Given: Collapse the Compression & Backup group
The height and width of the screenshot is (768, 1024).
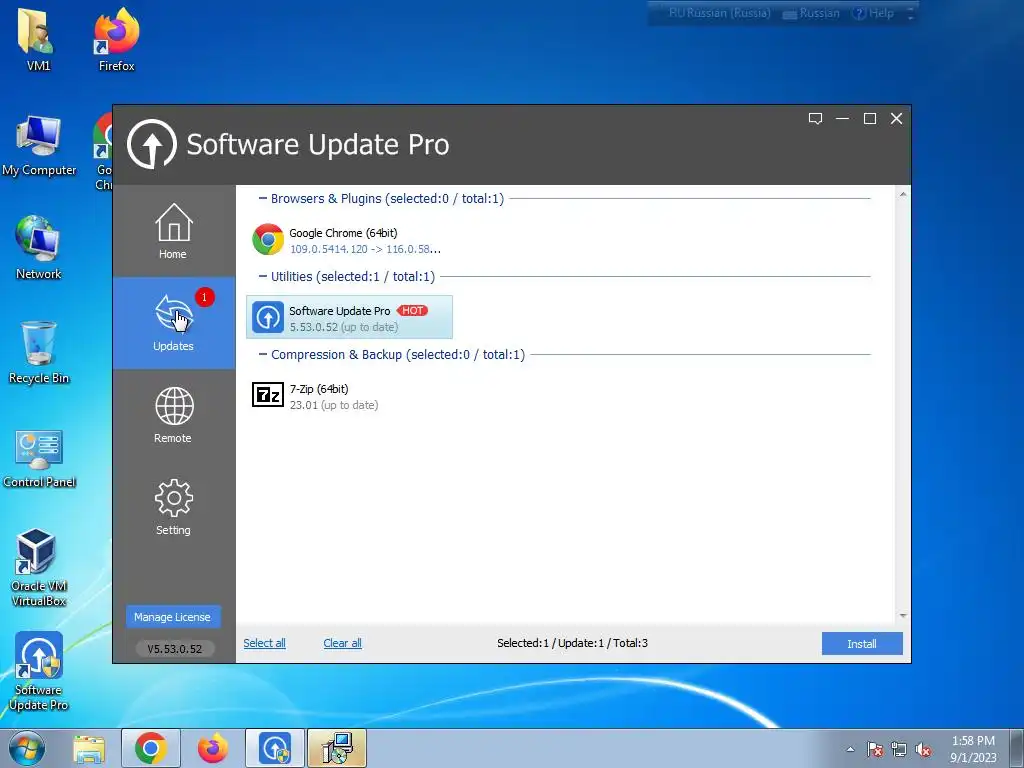Looking at the screenshot, I should pos(263,355).
